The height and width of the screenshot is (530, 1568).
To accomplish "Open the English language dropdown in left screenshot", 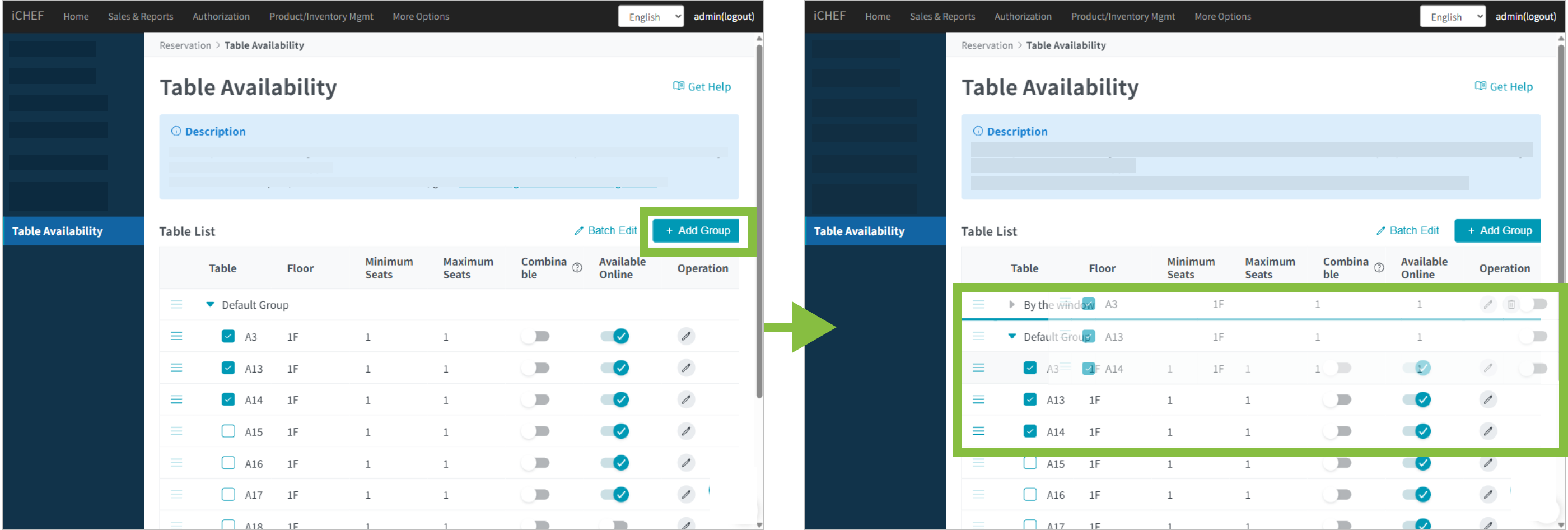I will [x=651, y=16].
